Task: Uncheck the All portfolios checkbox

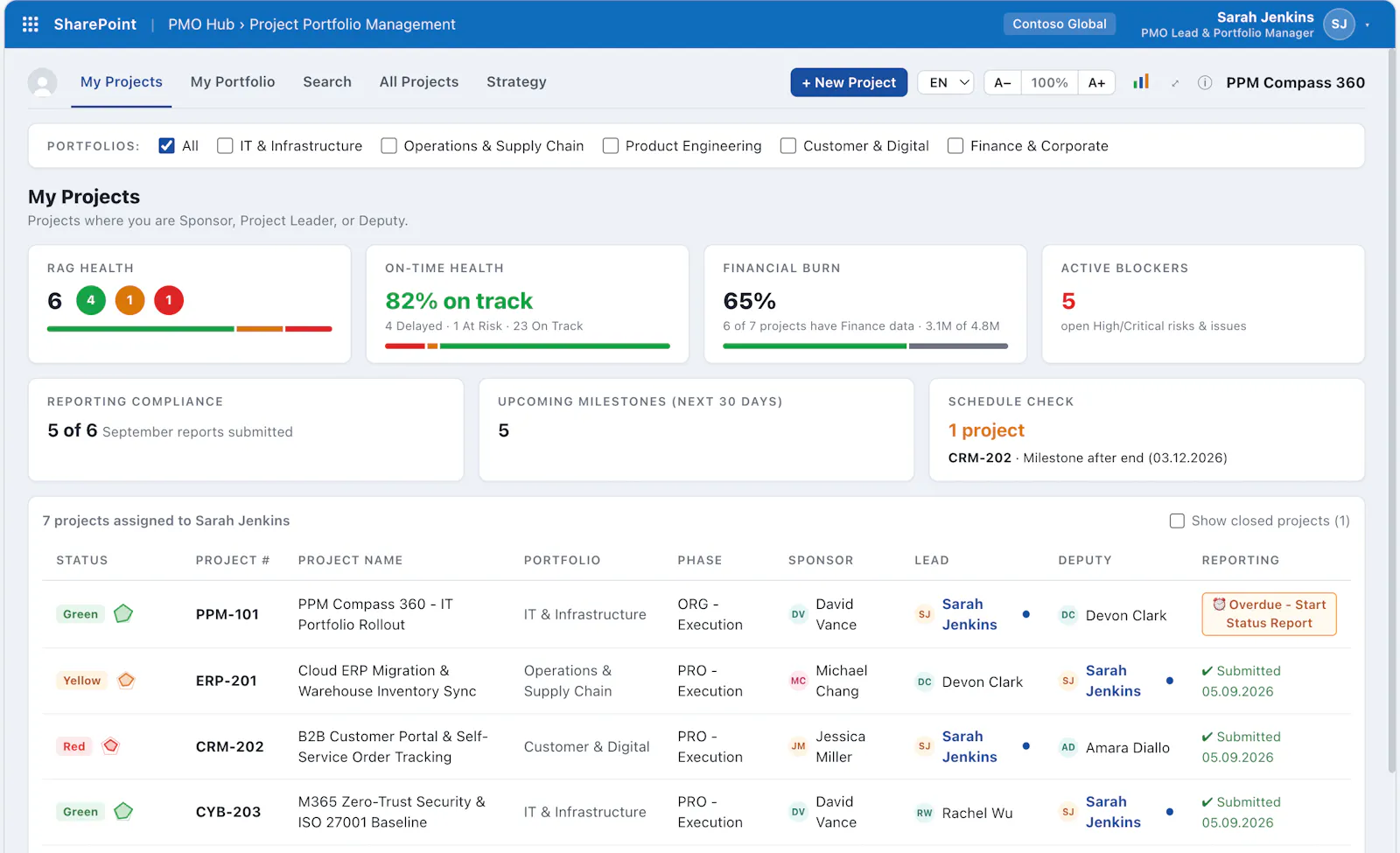Action: (x=166, y=145)
